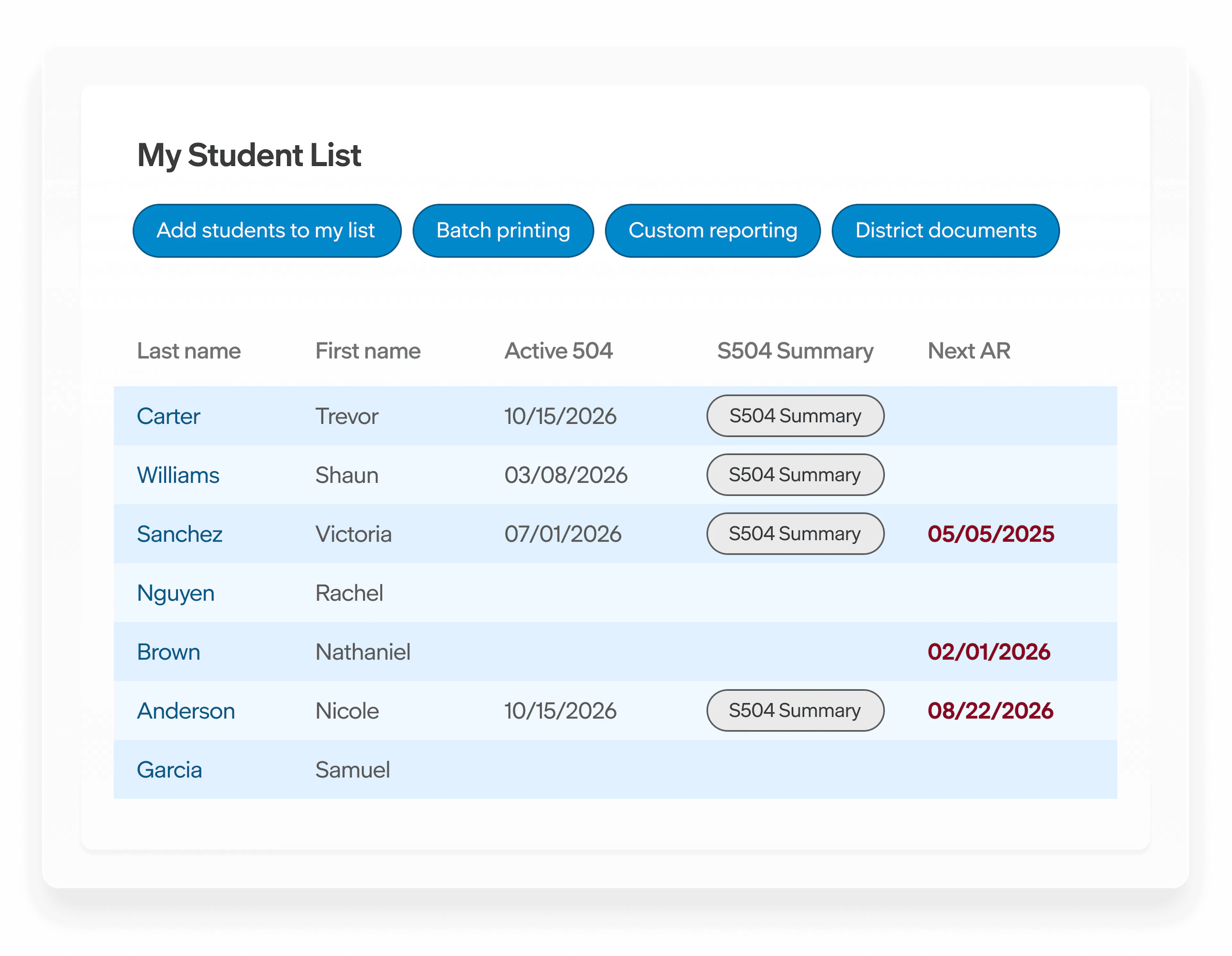Click first name Rachel
The image size is (1232, 956).
click(x=349, y=593)
